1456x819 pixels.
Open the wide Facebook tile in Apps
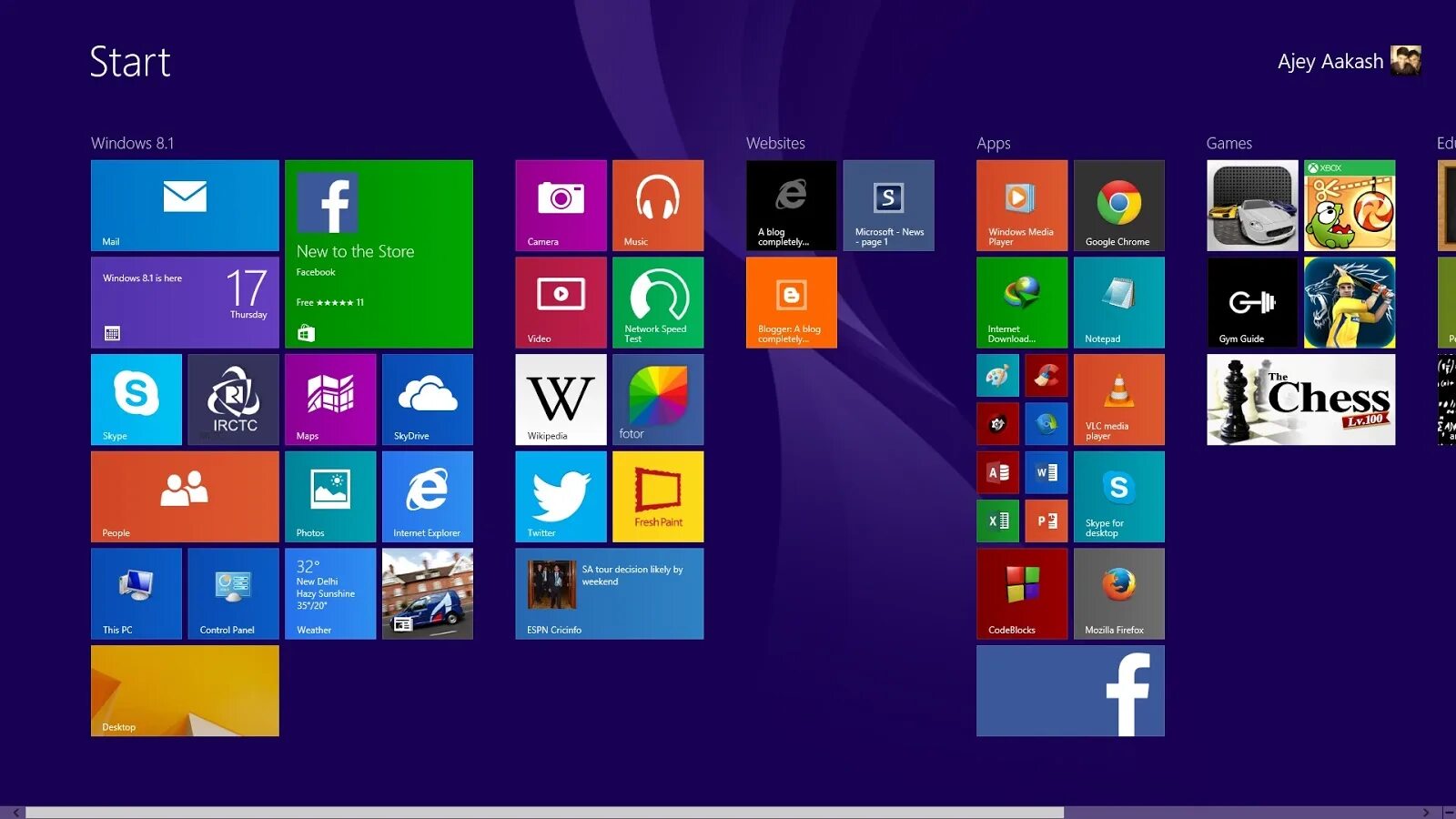click(1070, 691)
